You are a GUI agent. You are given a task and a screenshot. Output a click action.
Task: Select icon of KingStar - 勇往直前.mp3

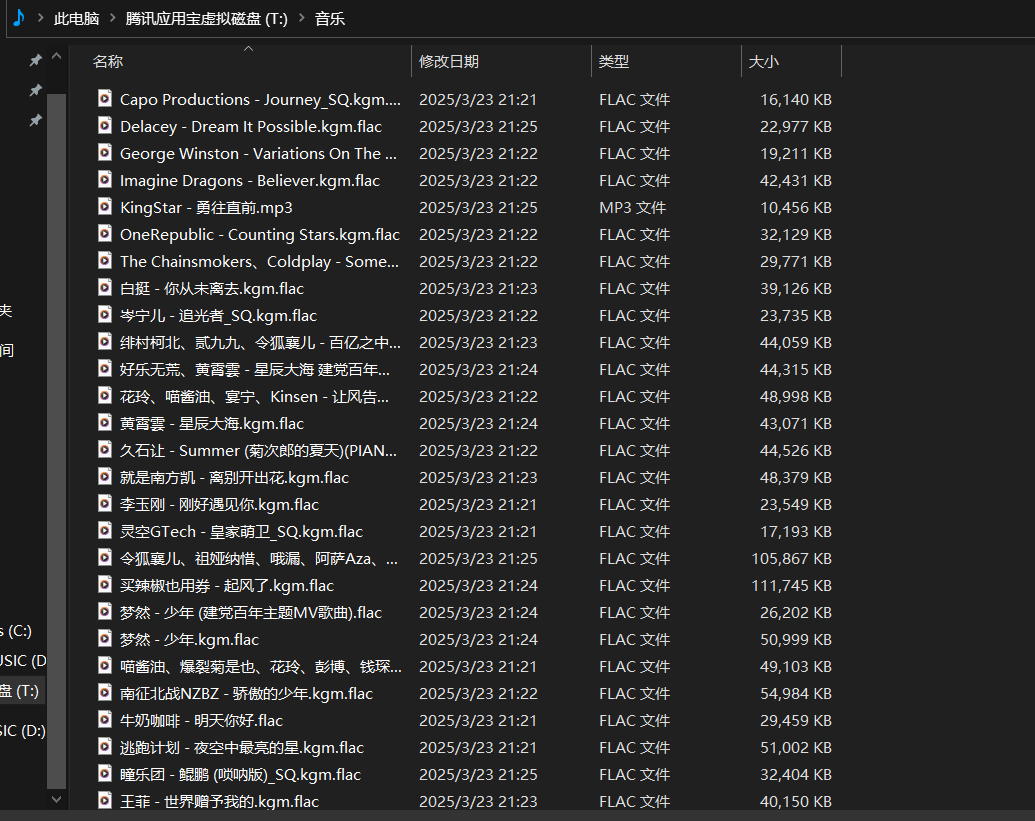point(104,207)
